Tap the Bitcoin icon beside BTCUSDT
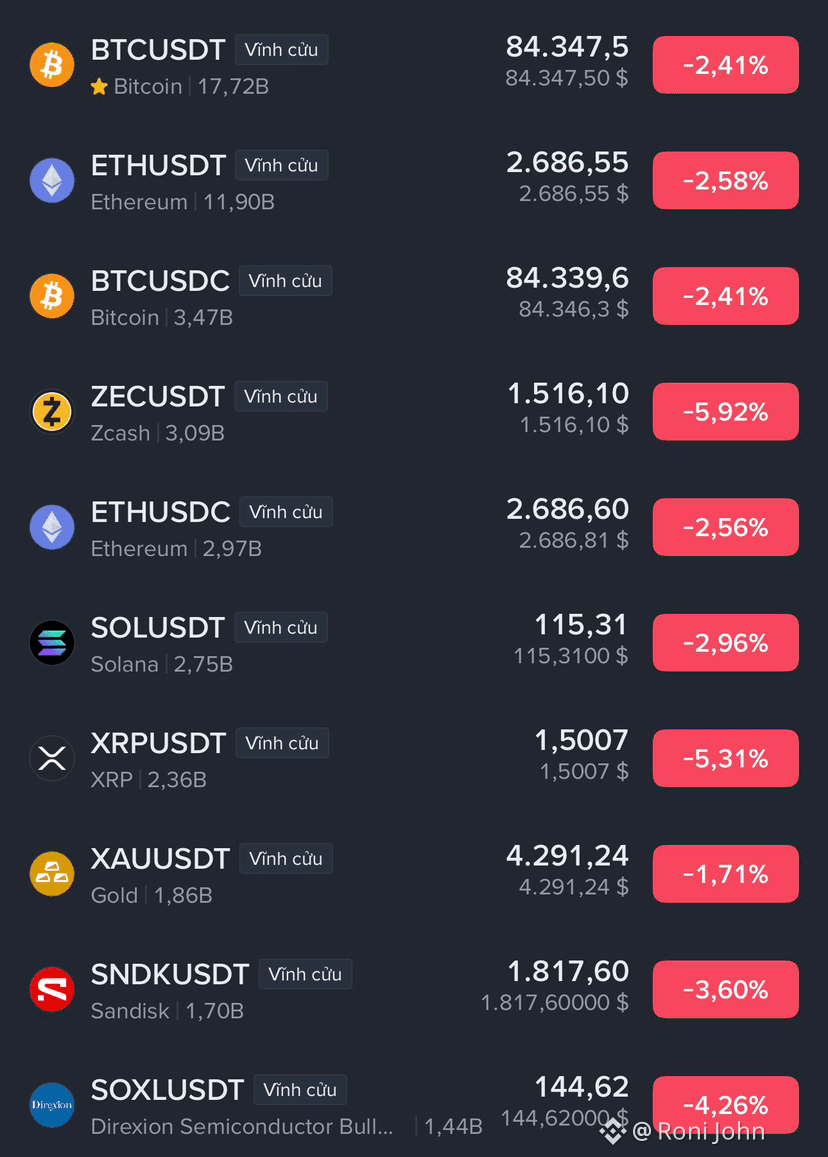Image resolution: width=828 pixels, height=1157 pixels. pos(52,65)
